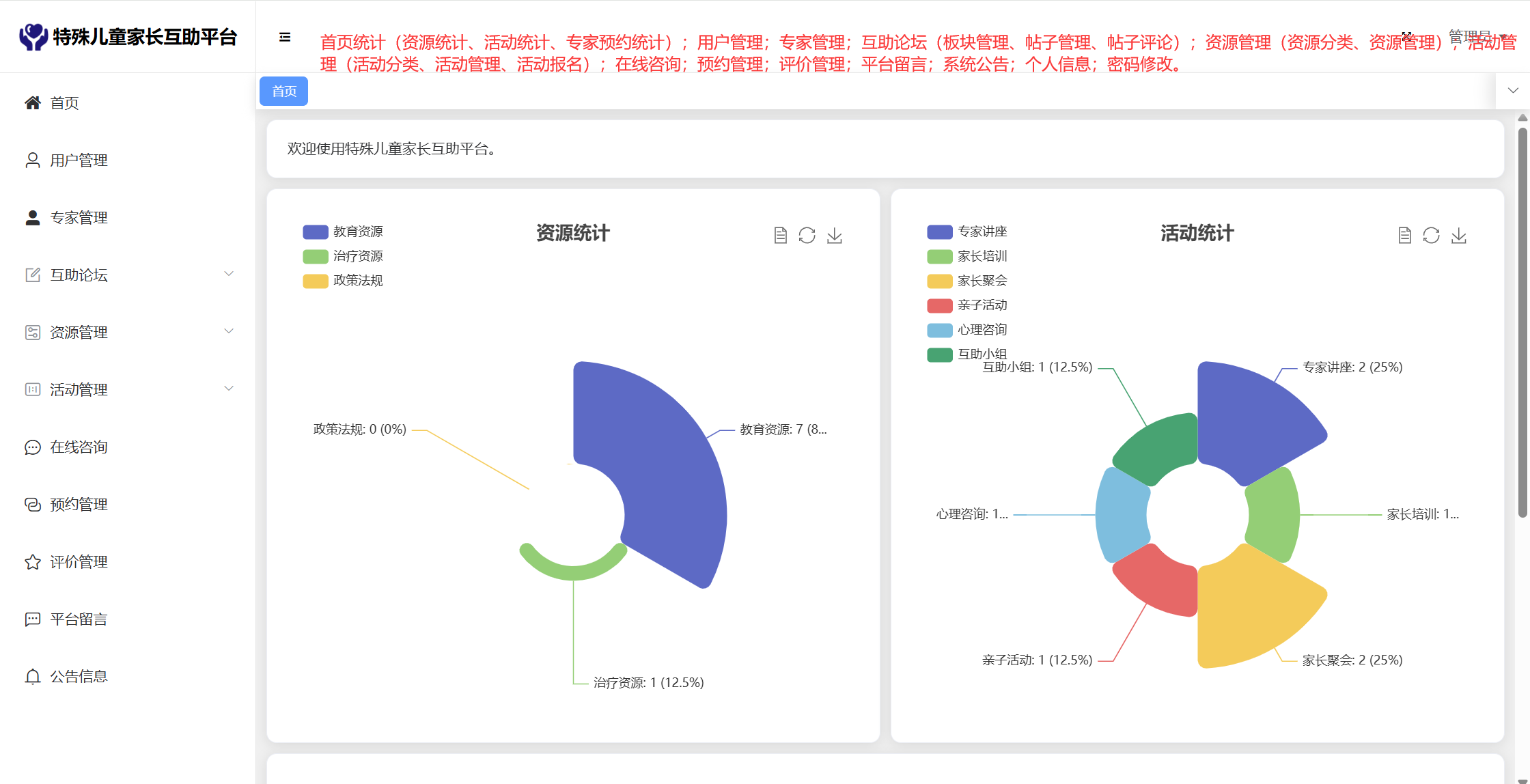The height and width of the screenshot is (784, 1530).
Task: Open 公告信息 in sidebar
Action: pos(79,676)
